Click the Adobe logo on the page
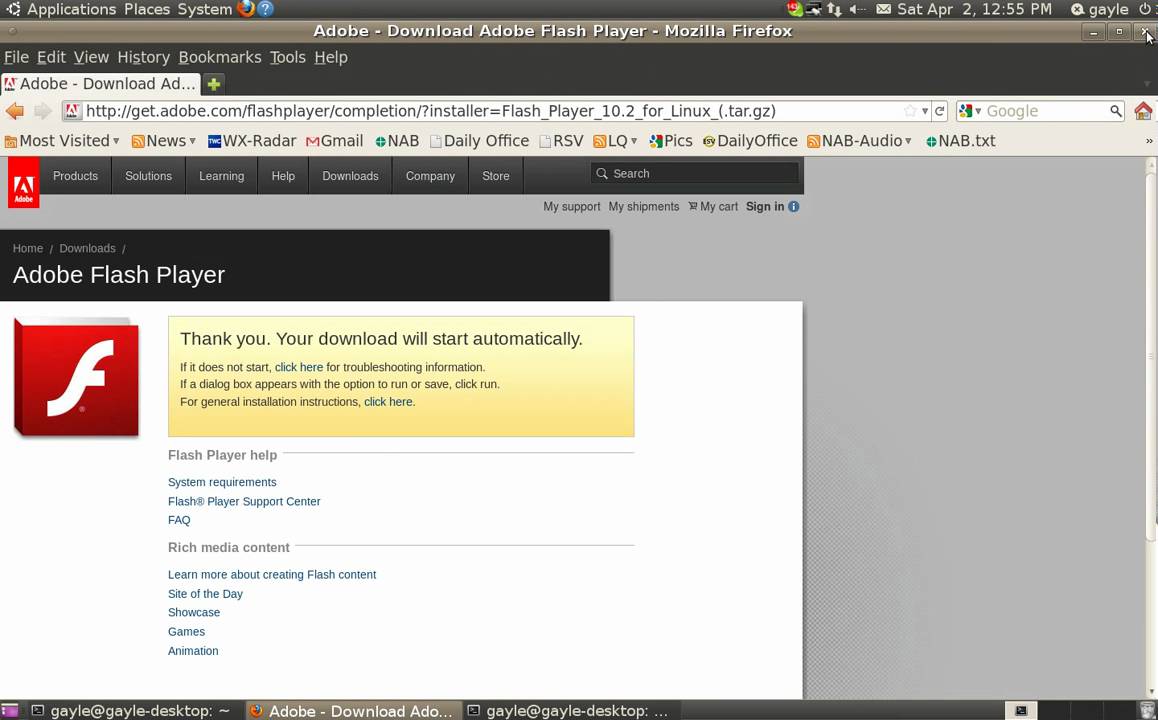The image size is (1158, 720). pos(24,182)
